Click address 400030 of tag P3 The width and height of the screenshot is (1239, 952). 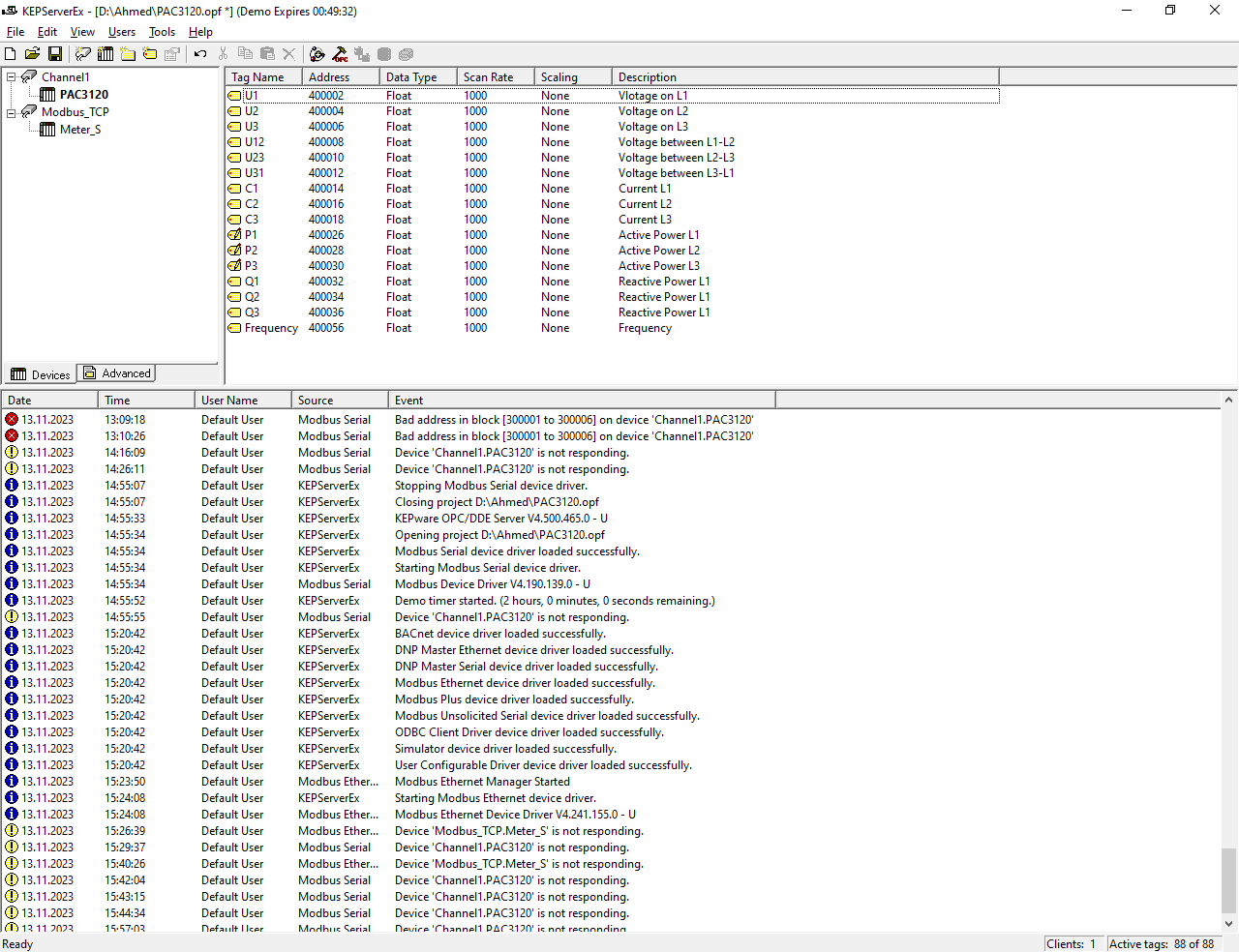pos(326,266)
